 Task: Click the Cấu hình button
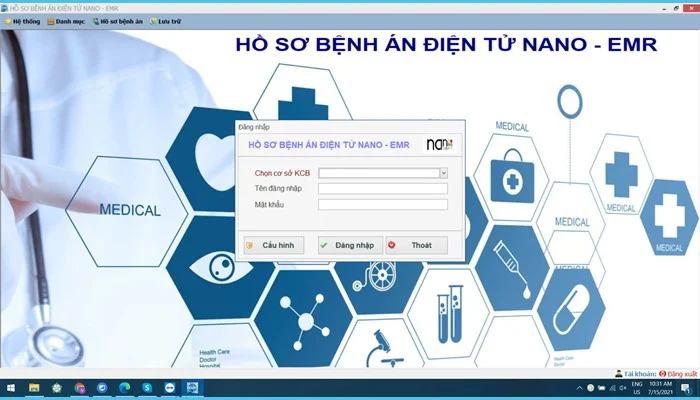274,245
